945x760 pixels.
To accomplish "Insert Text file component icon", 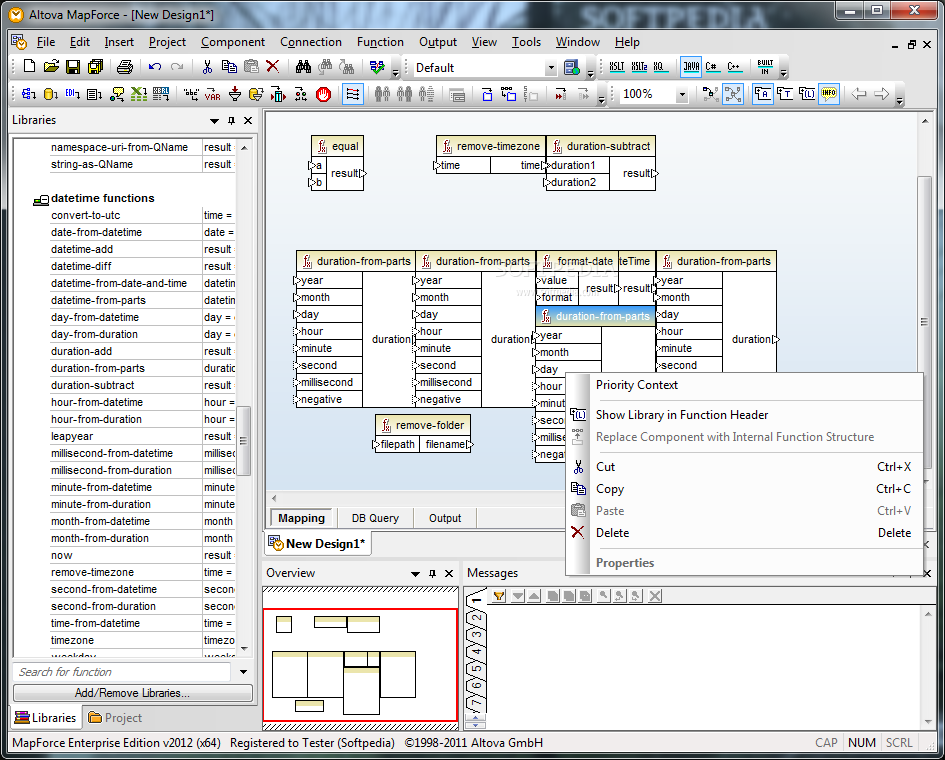I will click(x=95, y=94).
